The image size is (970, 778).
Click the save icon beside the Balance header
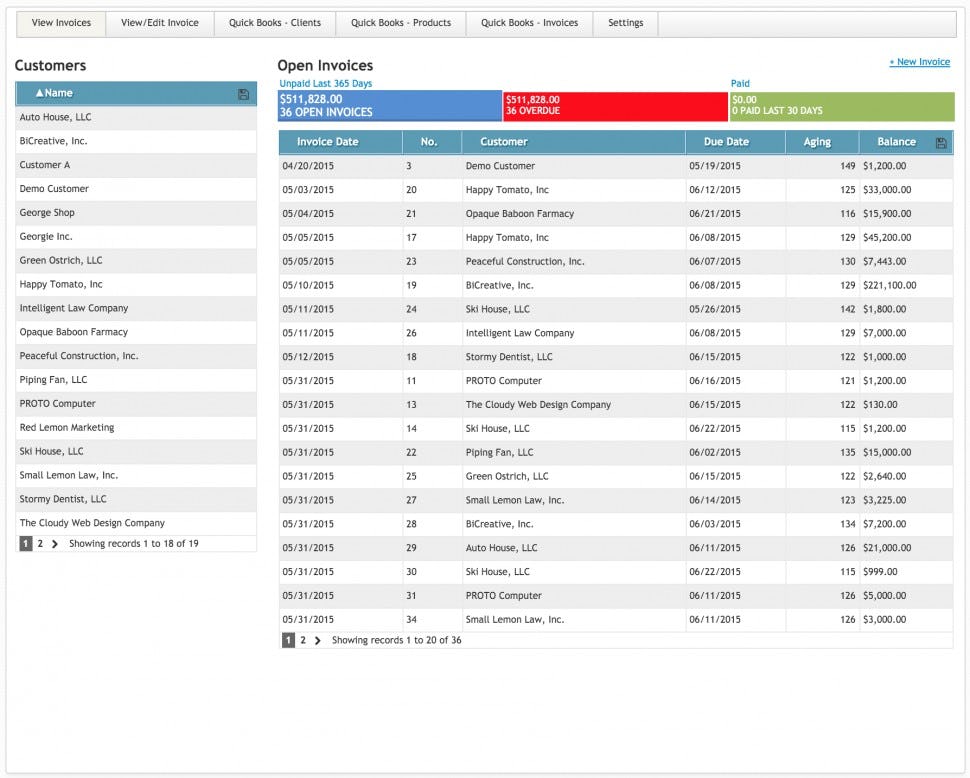pos(941,142)
